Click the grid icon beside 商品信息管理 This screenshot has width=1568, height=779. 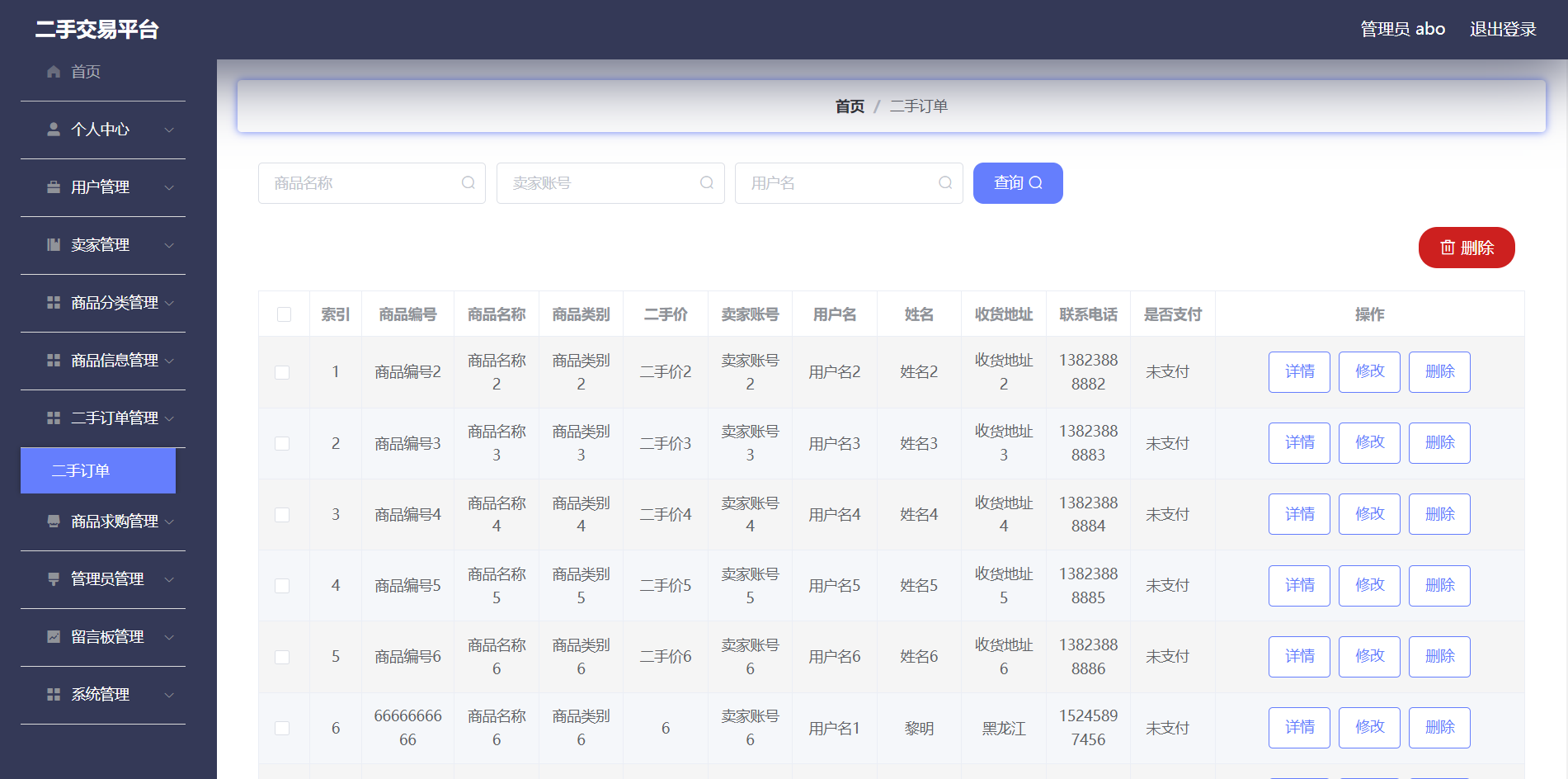coord(54,361)
